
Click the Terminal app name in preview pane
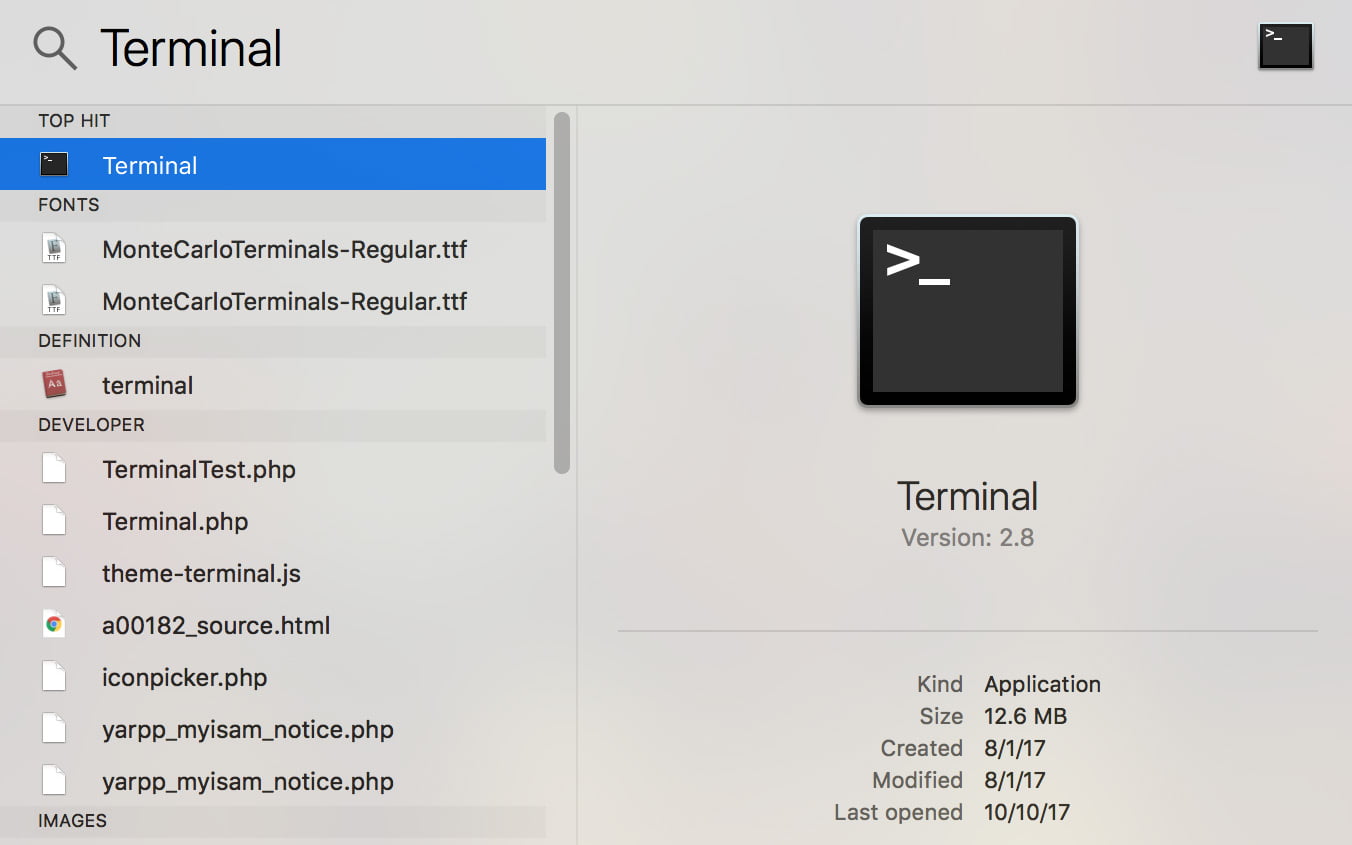968,497
